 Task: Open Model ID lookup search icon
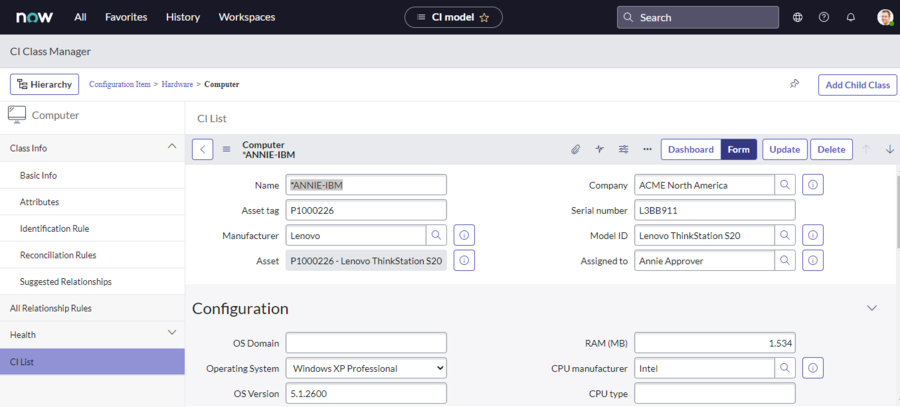[x=785, y=235]
